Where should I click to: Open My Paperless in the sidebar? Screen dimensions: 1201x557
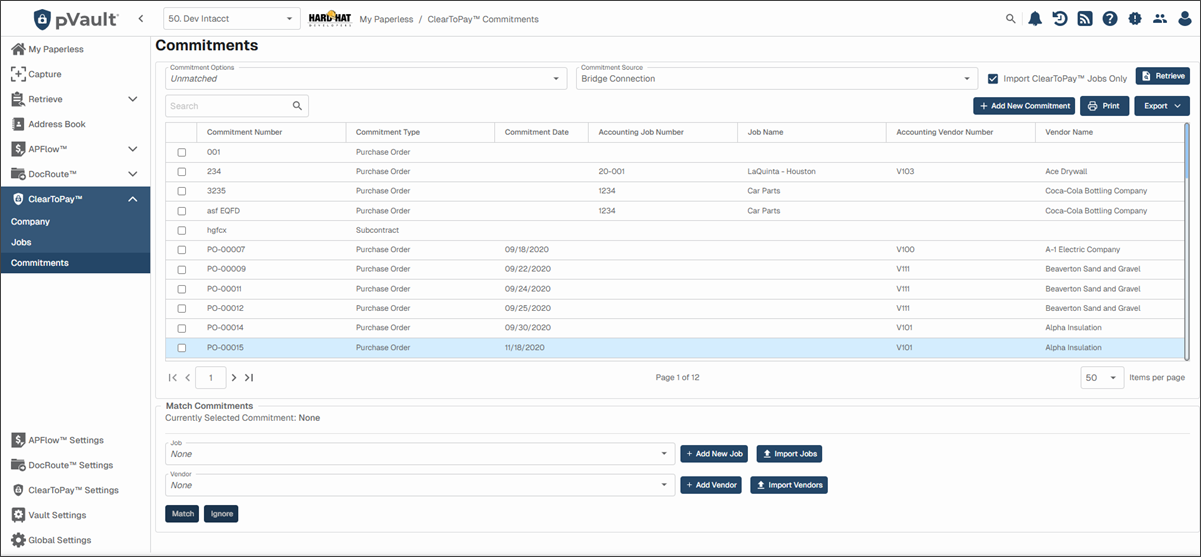pyautogui.click(x=48, y=49)
